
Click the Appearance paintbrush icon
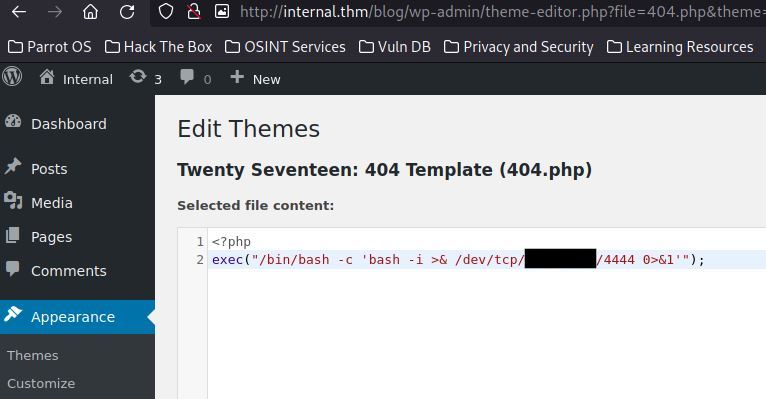[x=13, y=315]
